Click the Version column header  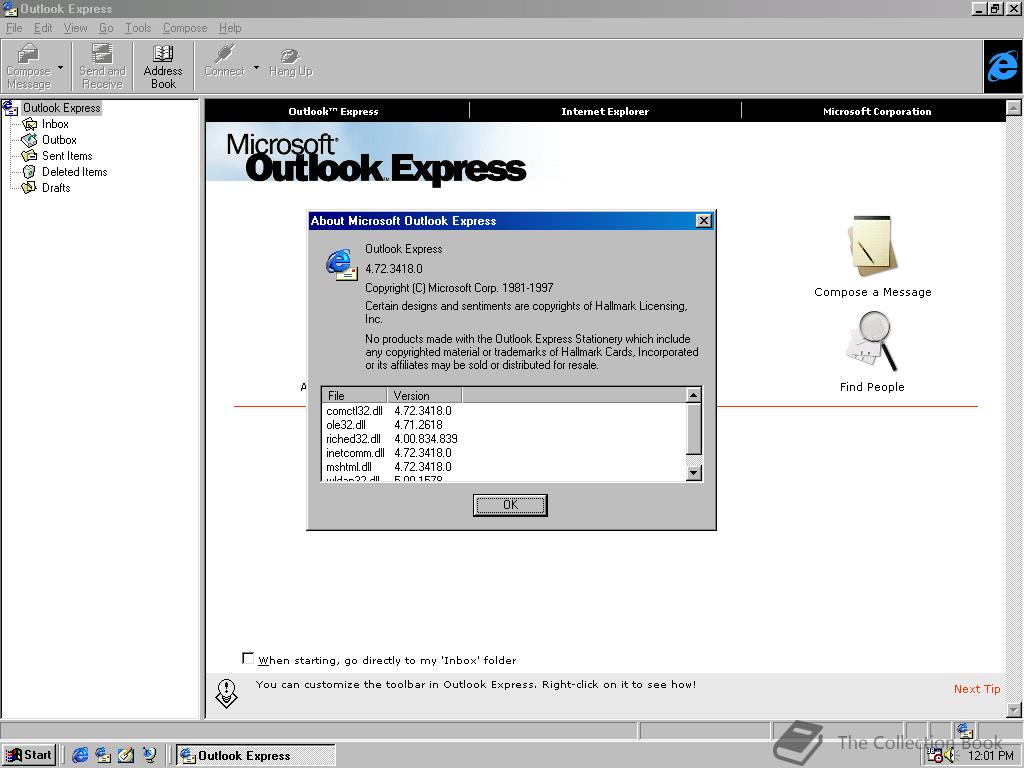424,395
